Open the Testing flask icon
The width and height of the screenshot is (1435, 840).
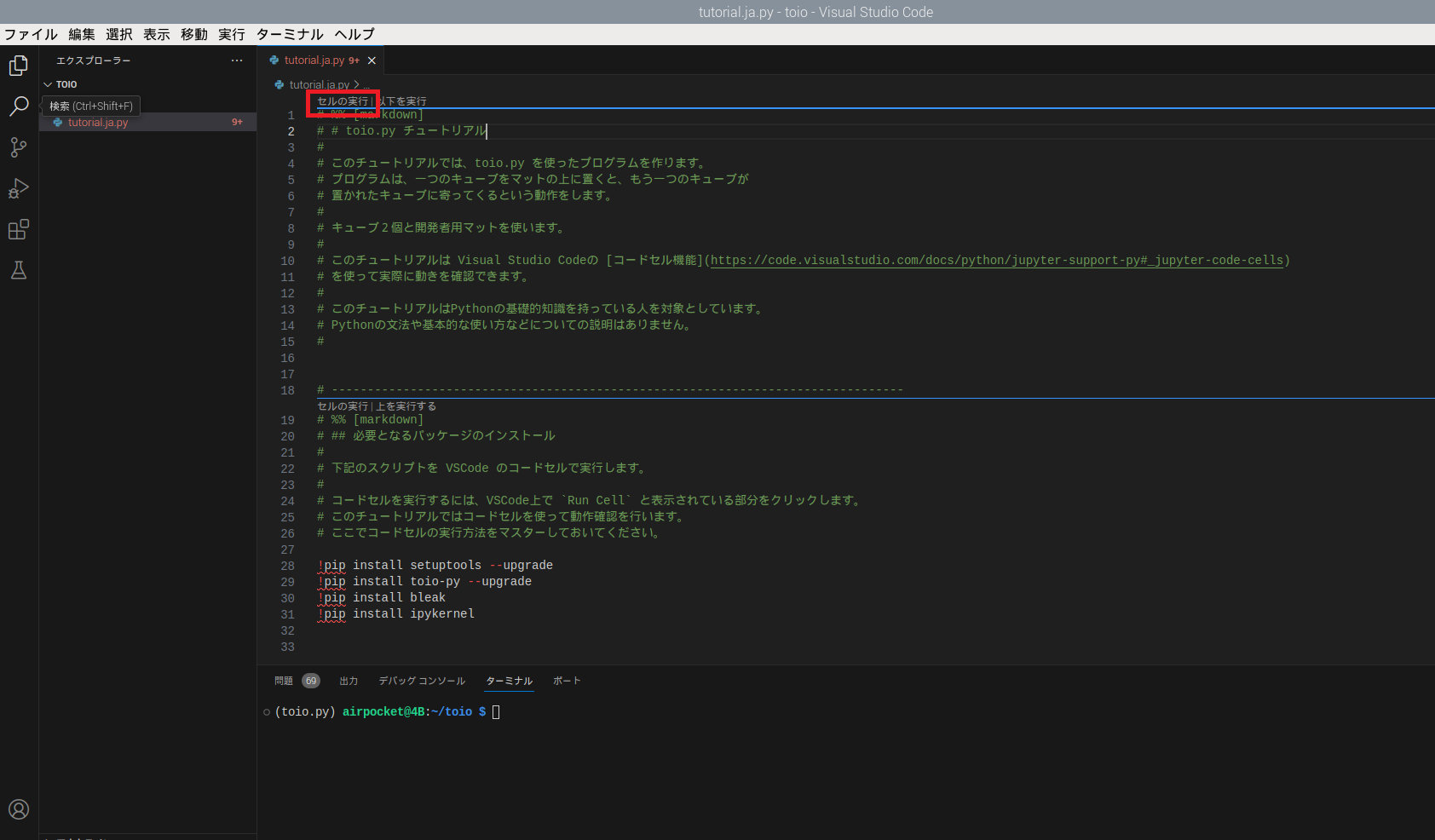tap(19, 270)
